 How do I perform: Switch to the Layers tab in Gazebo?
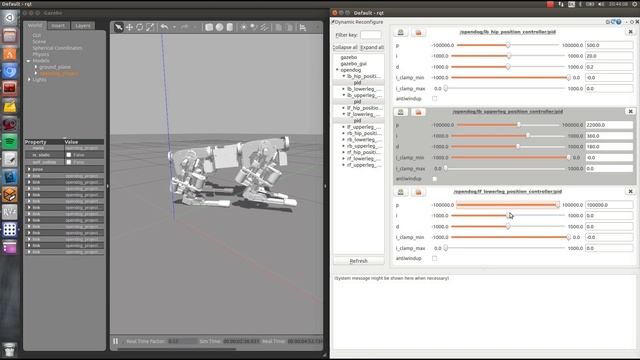coord(83,26)
